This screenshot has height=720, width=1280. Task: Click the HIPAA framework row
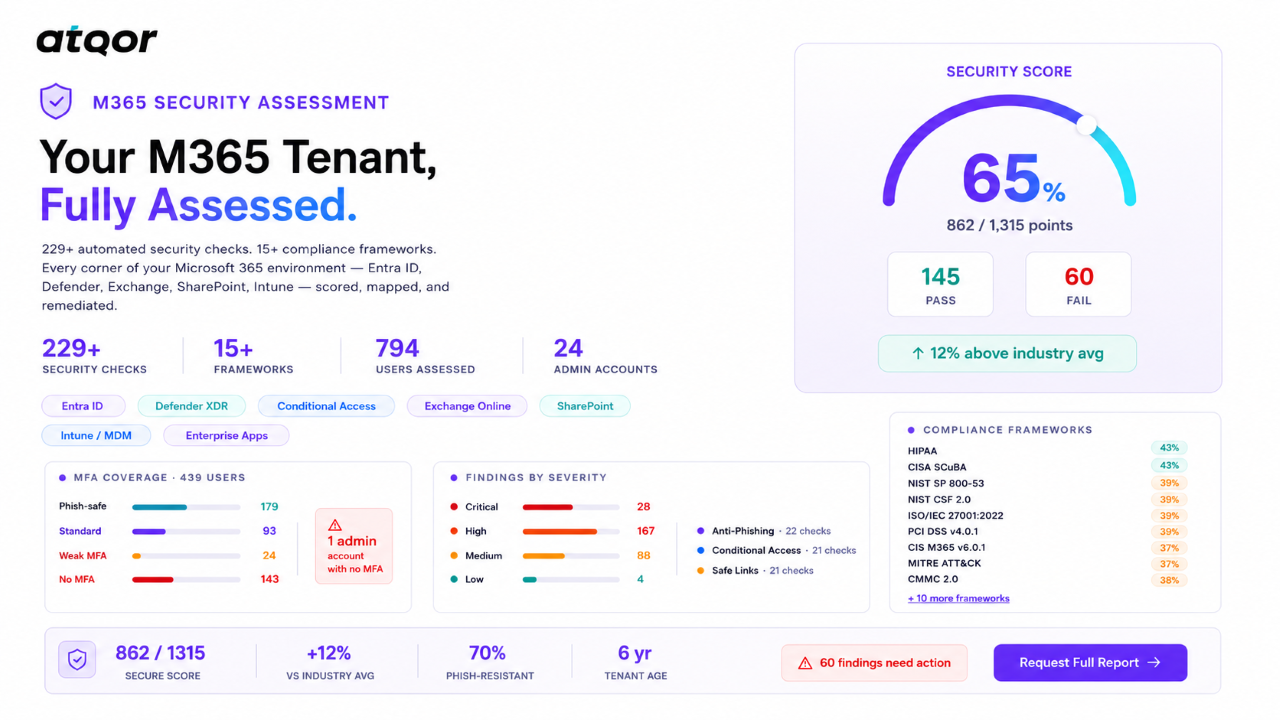(1048, 451)
